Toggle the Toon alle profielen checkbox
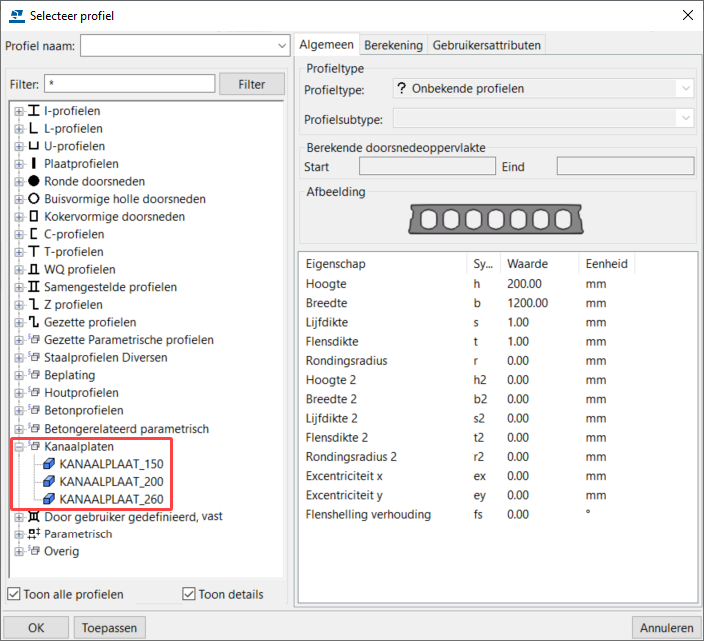The image size is (704, 641). point(13,594)
